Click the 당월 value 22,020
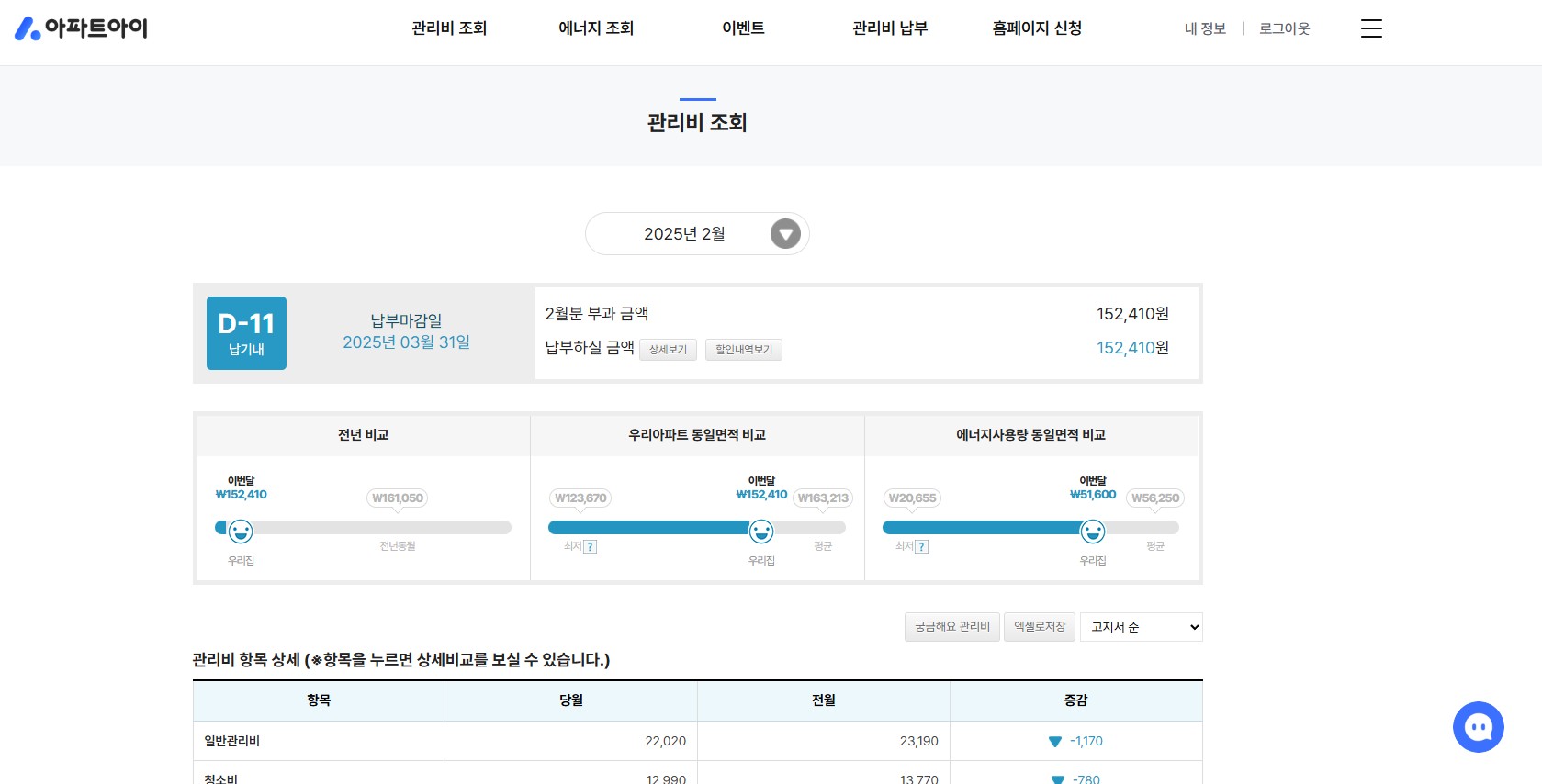The image size is (1542, 784). tap(666, 741)
